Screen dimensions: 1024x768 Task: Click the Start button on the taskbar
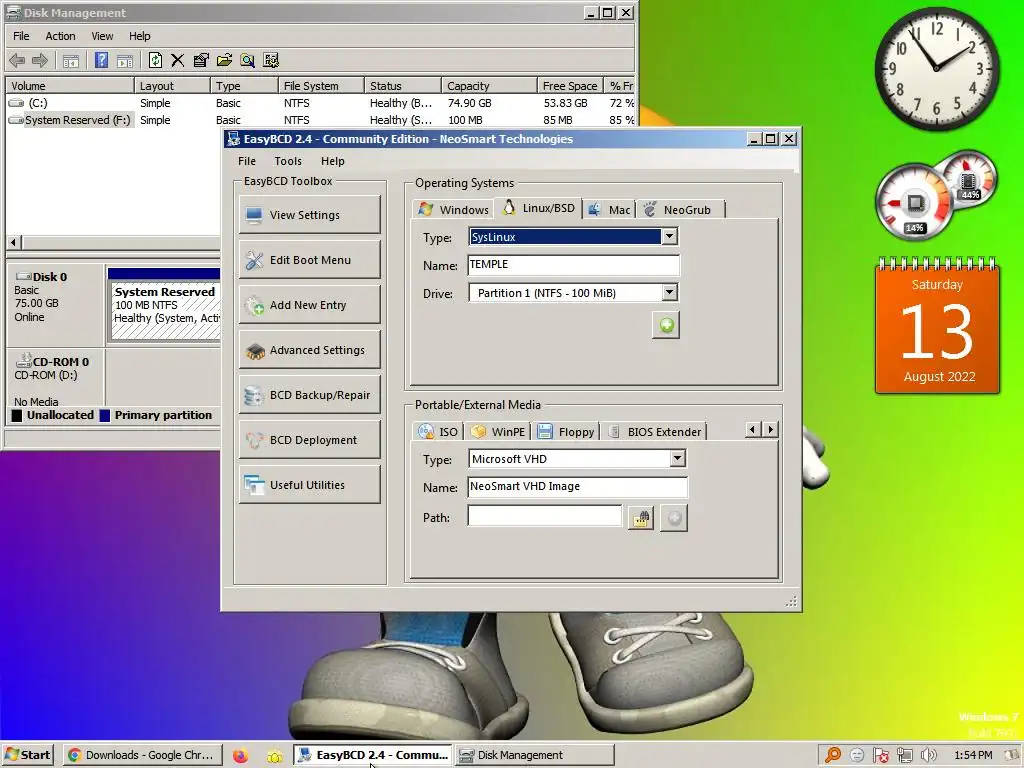(27, 755)
